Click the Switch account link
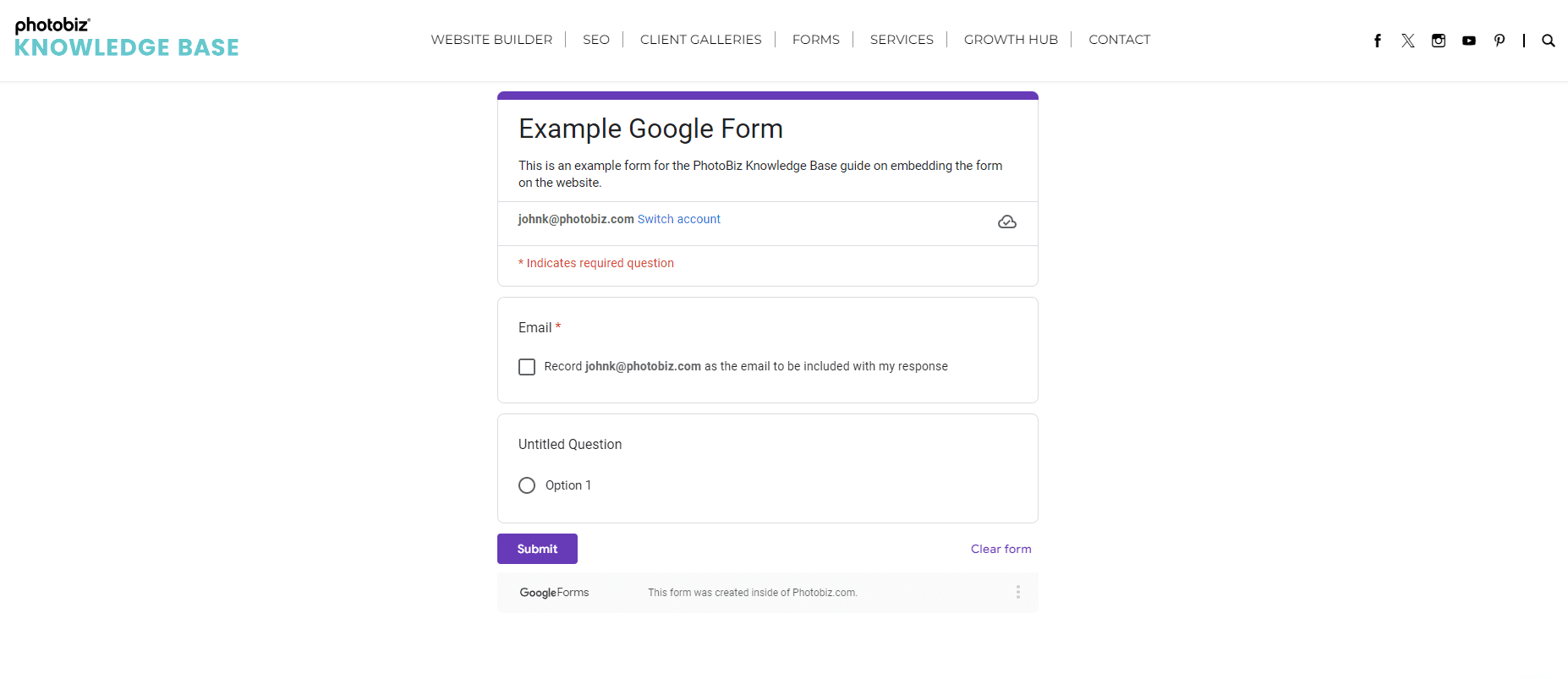Viewport: 1568px width, 679px height. tap(679, 219)
